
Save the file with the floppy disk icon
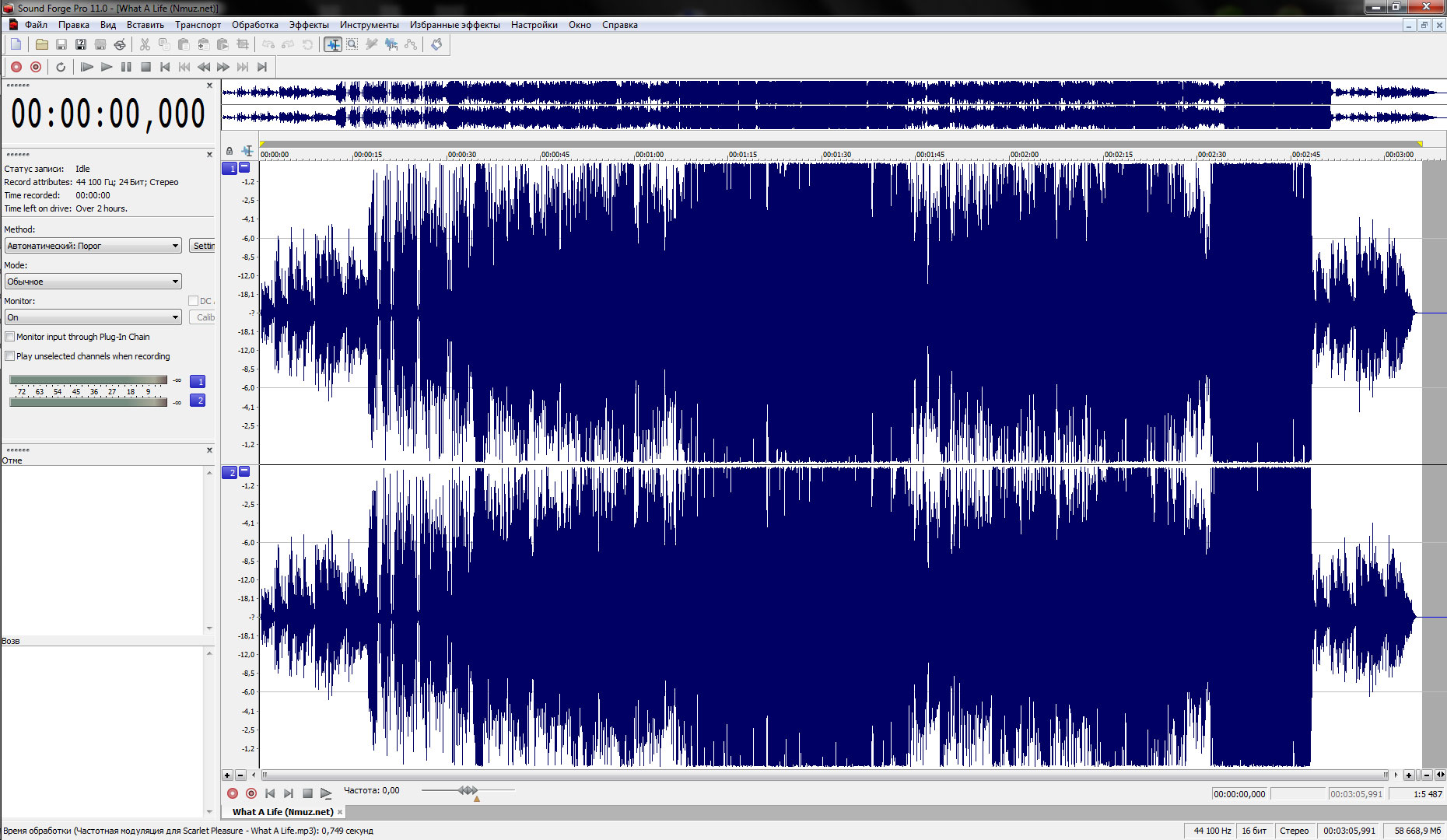(61, 44)
